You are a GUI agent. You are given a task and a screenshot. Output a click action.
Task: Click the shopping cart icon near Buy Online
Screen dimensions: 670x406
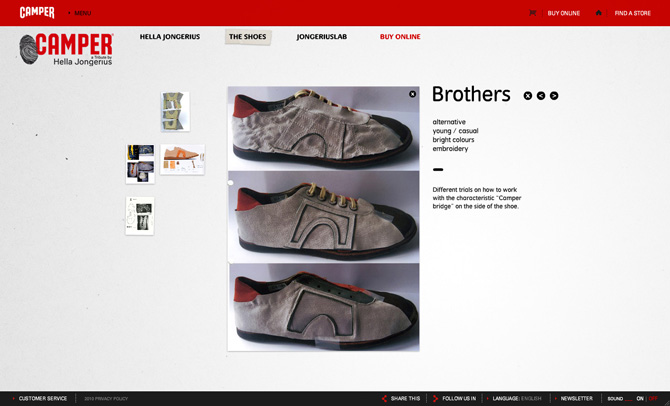(x=532, y=13)
